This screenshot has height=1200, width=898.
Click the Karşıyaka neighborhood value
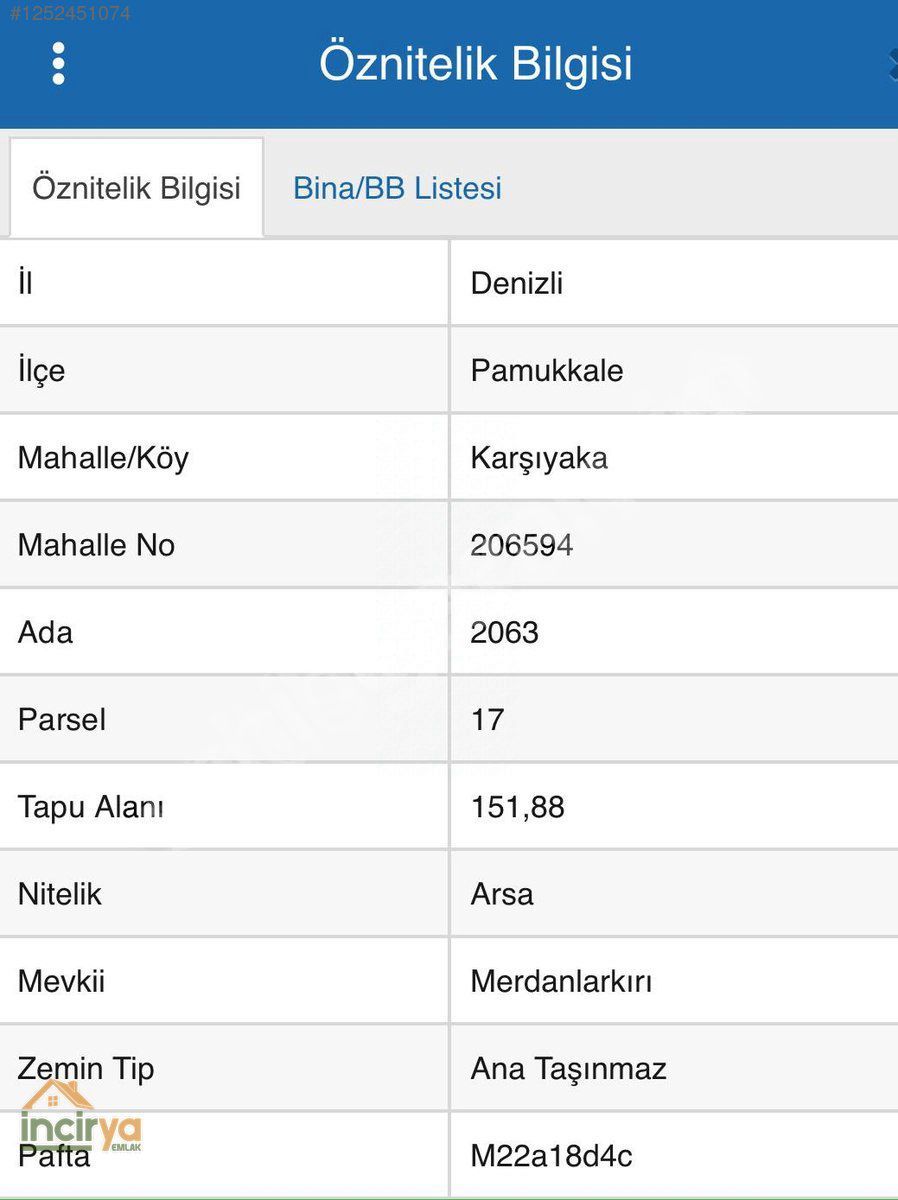click(539, 458)
